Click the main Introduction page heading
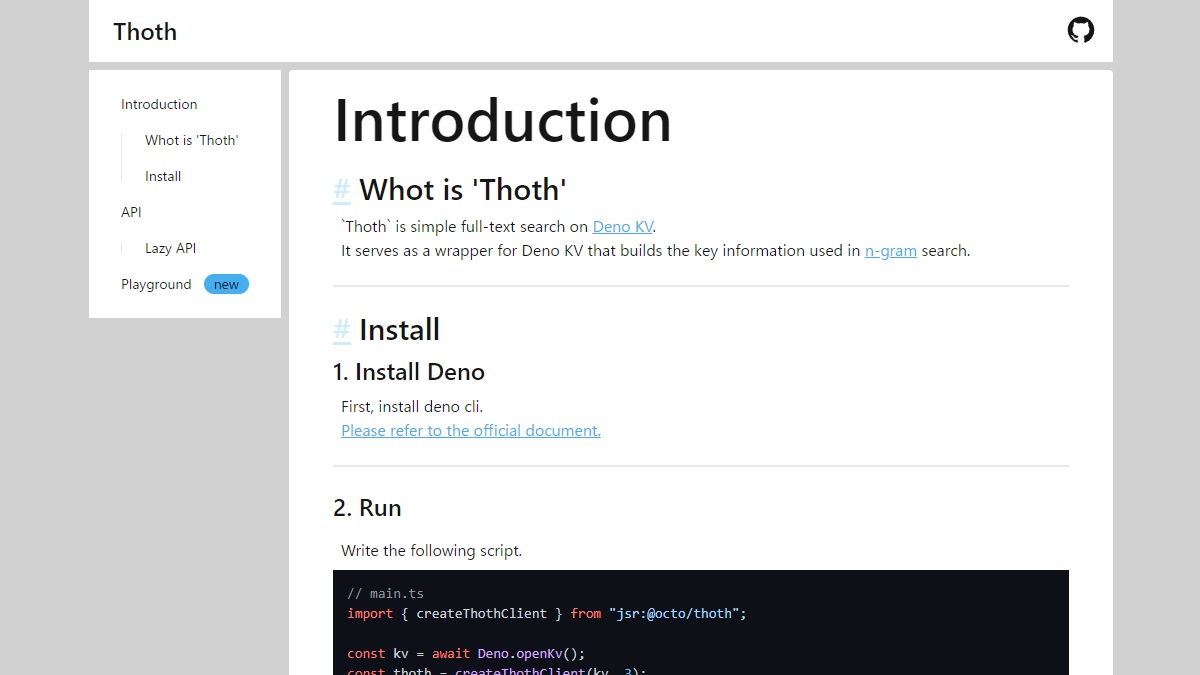The image size is (1200, 675). 502,121
